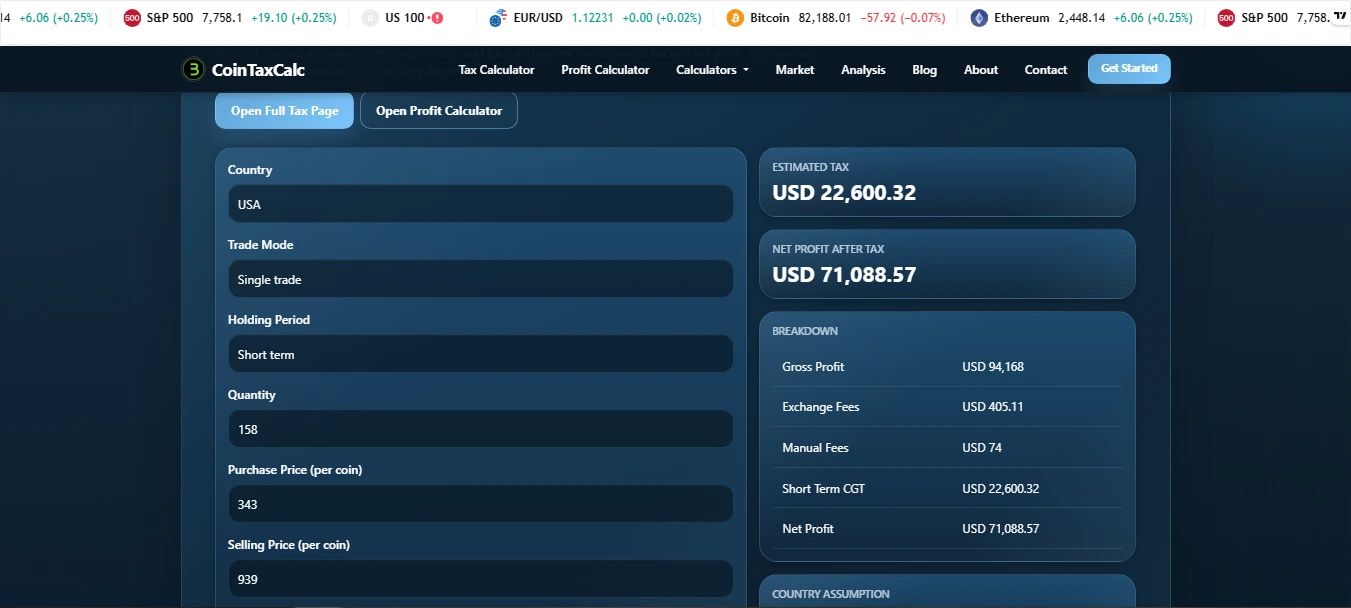
Task: Open the Holding Period dropdown
Action: [x=480, y=354]
